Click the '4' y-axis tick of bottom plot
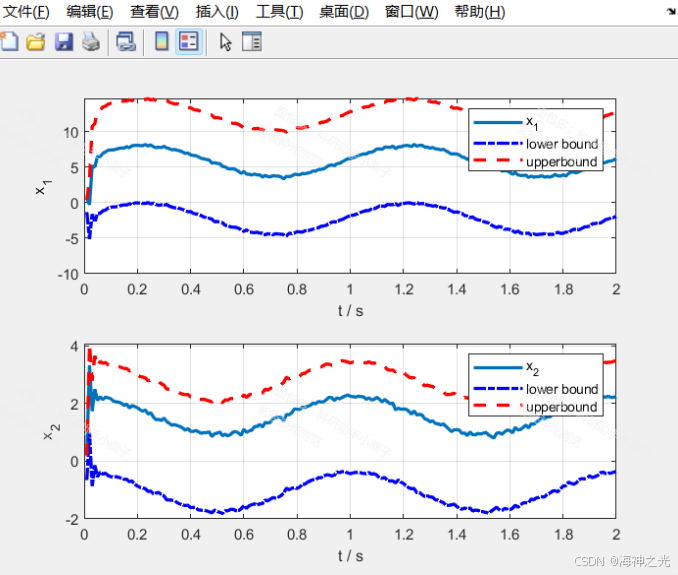 (x=74, y=346)
